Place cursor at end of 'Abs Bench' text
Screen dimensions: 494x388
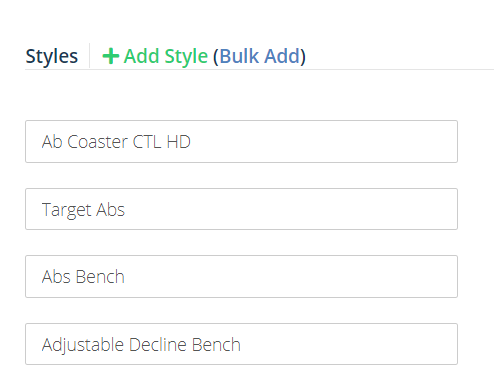tap(125, 277)
